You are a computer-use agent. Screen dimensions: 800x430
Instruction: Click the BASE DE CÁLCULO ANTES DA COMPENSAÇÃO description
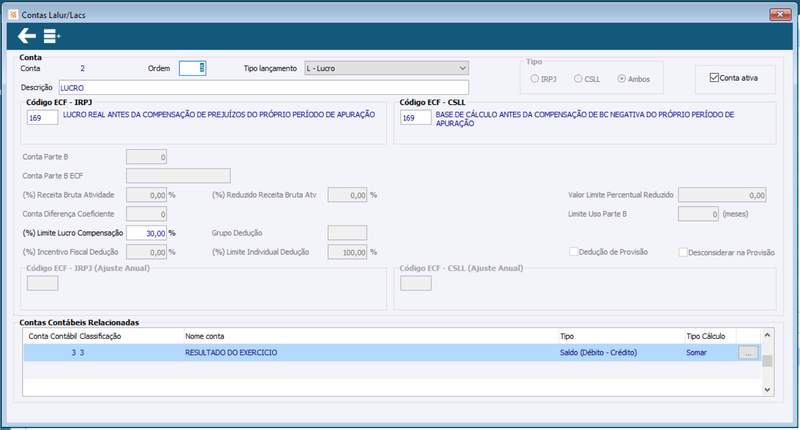pos(585,119)
